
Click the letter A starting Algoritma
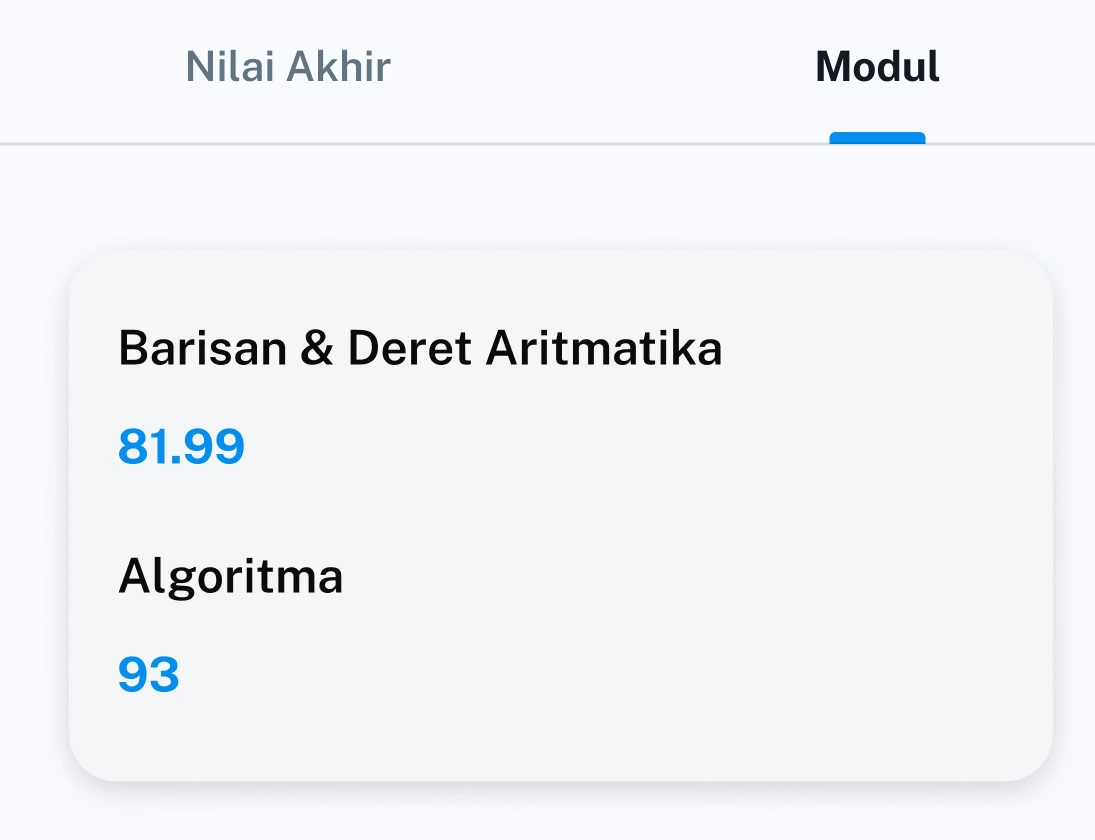point(133,576)
